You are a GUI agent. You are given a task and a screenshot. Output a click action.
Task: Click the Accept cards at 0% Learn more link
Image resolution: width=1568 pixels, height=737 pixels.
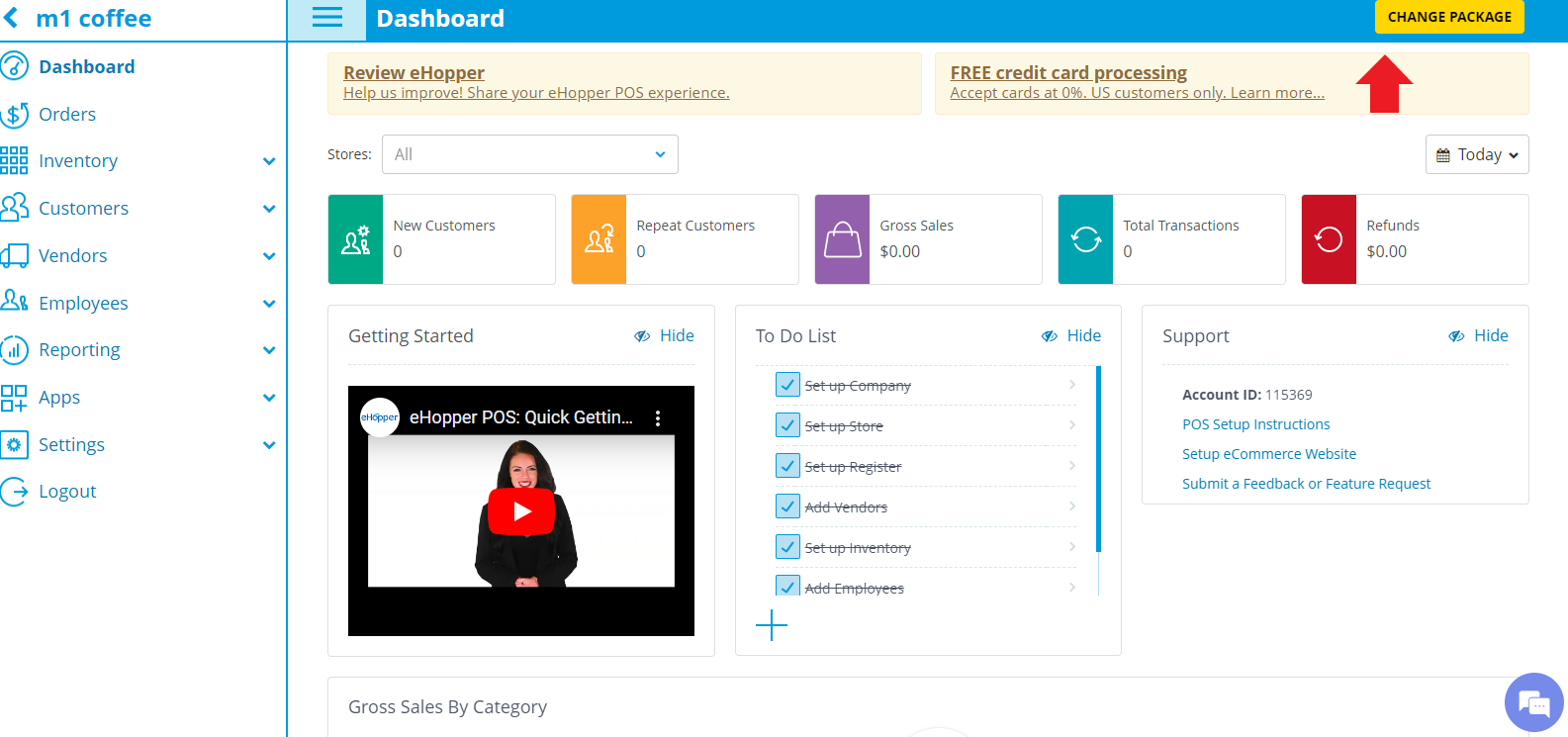(1137, 93)
